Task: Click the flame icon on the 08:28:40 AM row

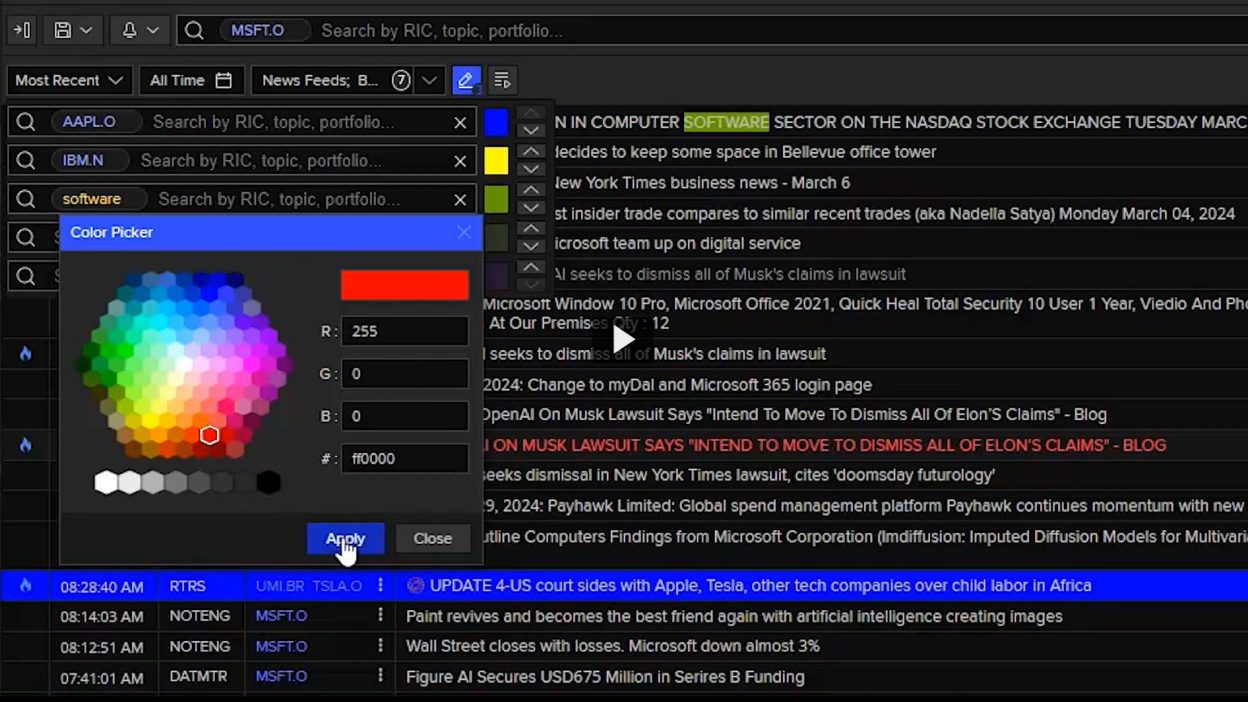Action: [25, 586]
